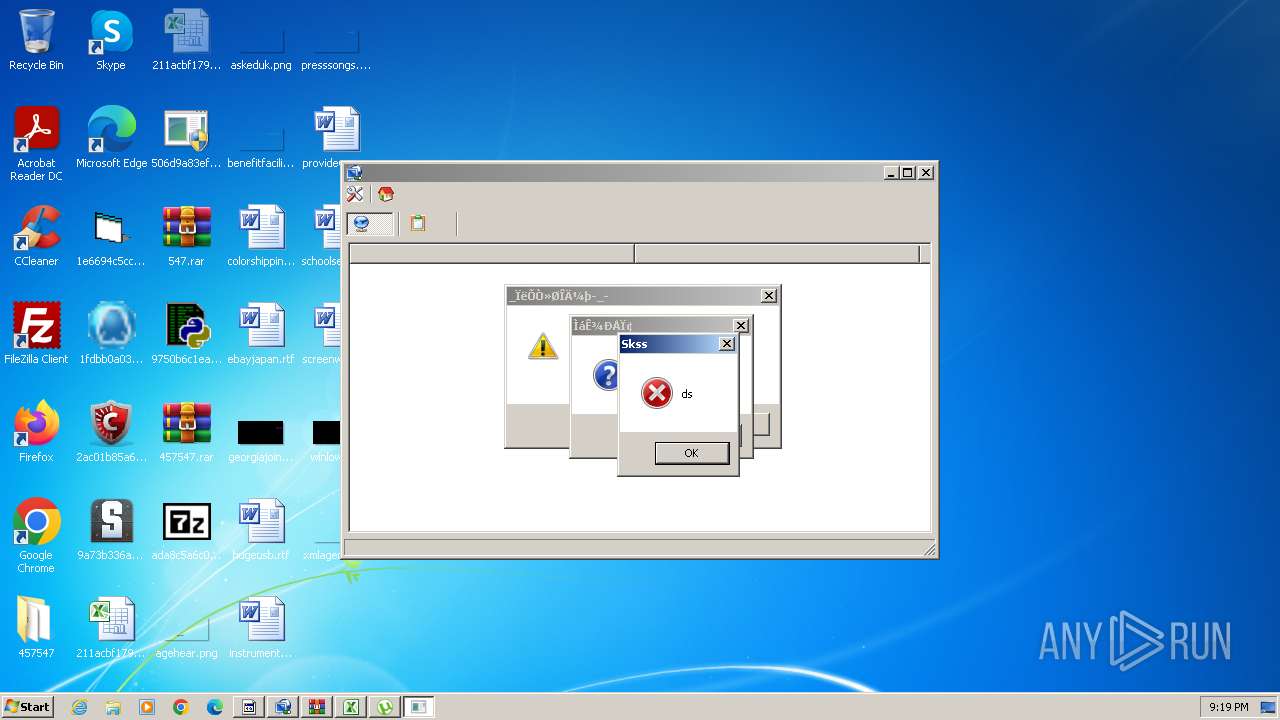Switch to the Excel taskbar button
1280x720 pixels.
coord(351,707)
